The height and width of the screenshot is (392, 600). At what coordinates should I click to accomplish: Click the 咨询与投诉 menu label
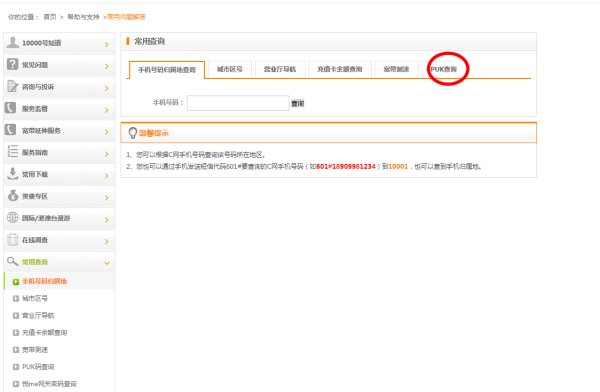click(x=38, y=87)
